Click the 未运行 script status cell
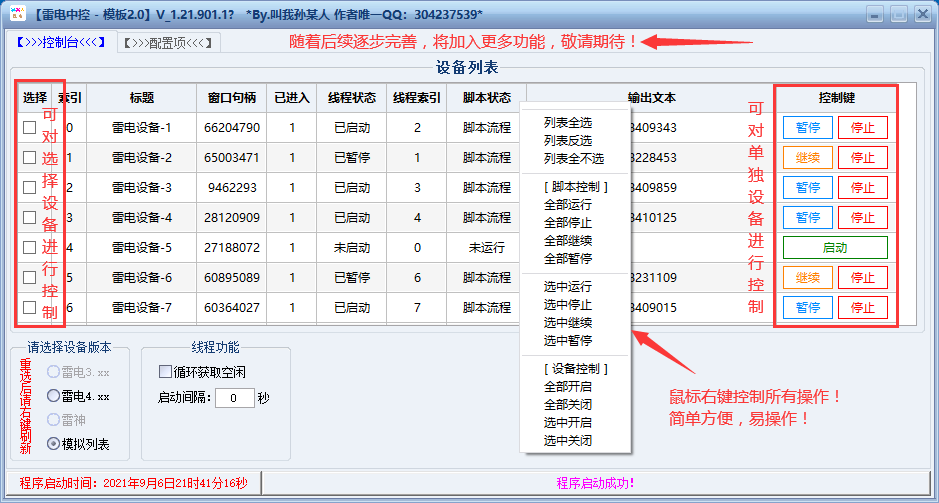Viewport: 939px width, 503px height. [487, 247]
